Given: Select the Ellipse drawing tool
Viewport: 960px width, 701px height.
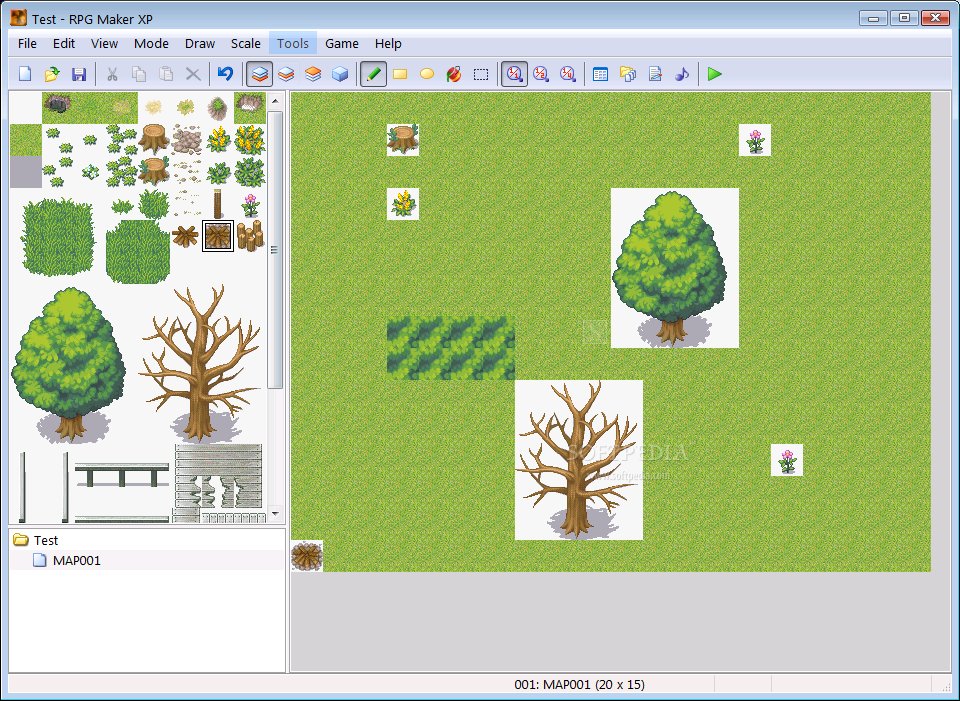Looking at the screenshot, I should click(x=427, y=74).
